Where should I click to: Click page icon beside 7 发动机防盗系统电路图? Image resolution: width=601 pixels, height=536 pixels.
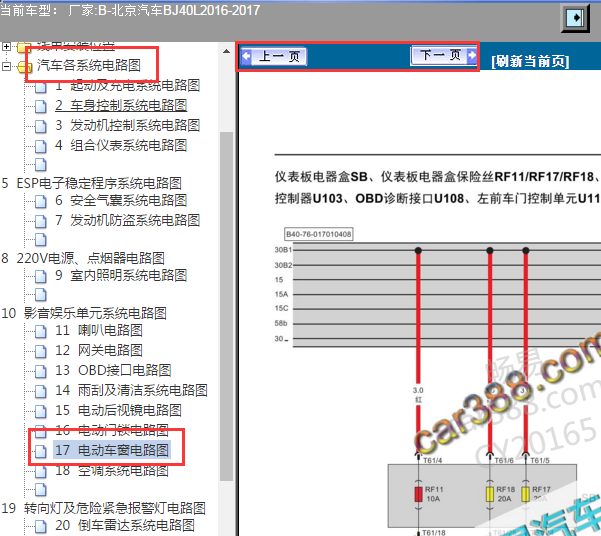pos(41,221)
